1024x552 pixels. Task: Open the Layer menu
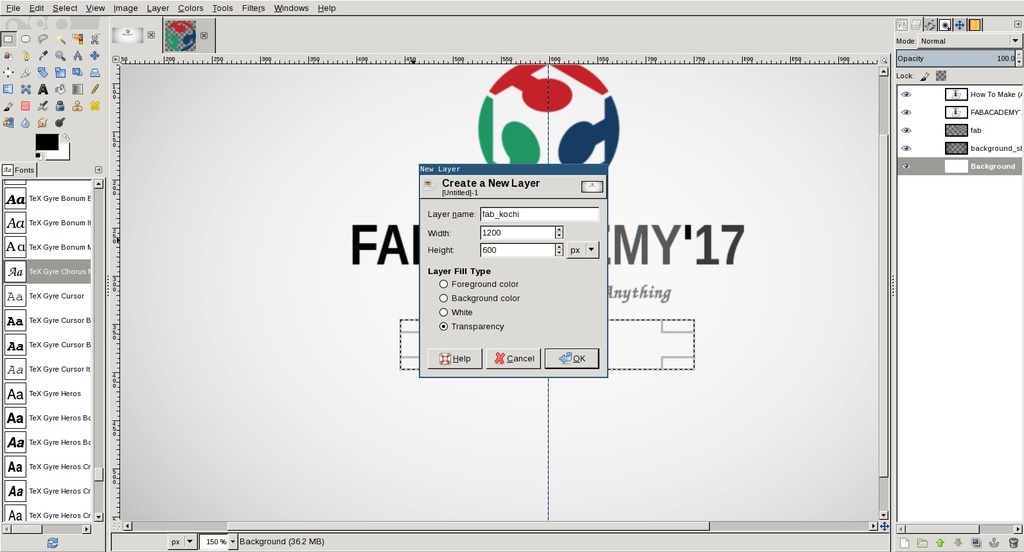157,8
